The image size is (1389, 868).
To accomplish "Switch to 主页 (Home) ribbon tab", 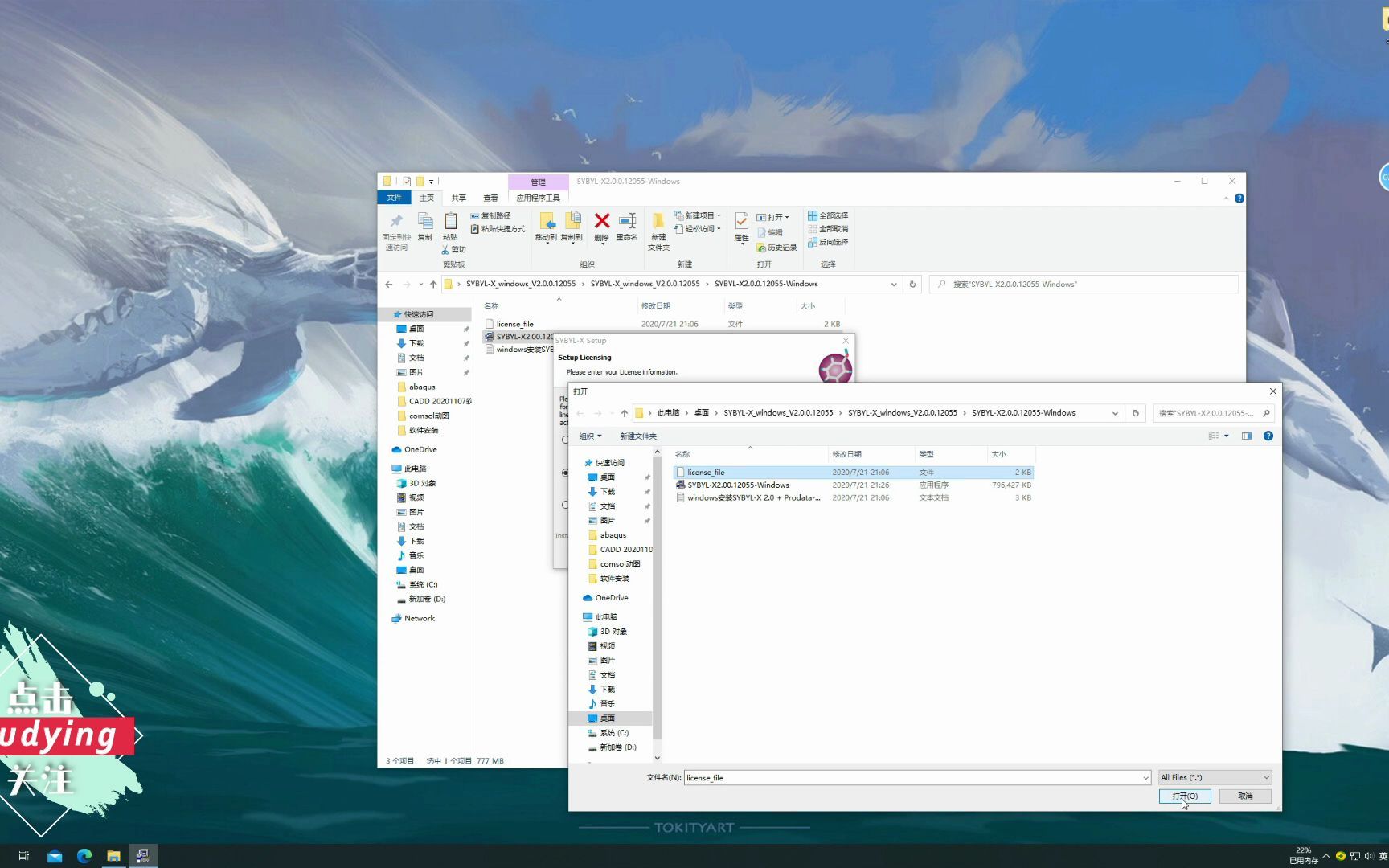I will (427, 198).
